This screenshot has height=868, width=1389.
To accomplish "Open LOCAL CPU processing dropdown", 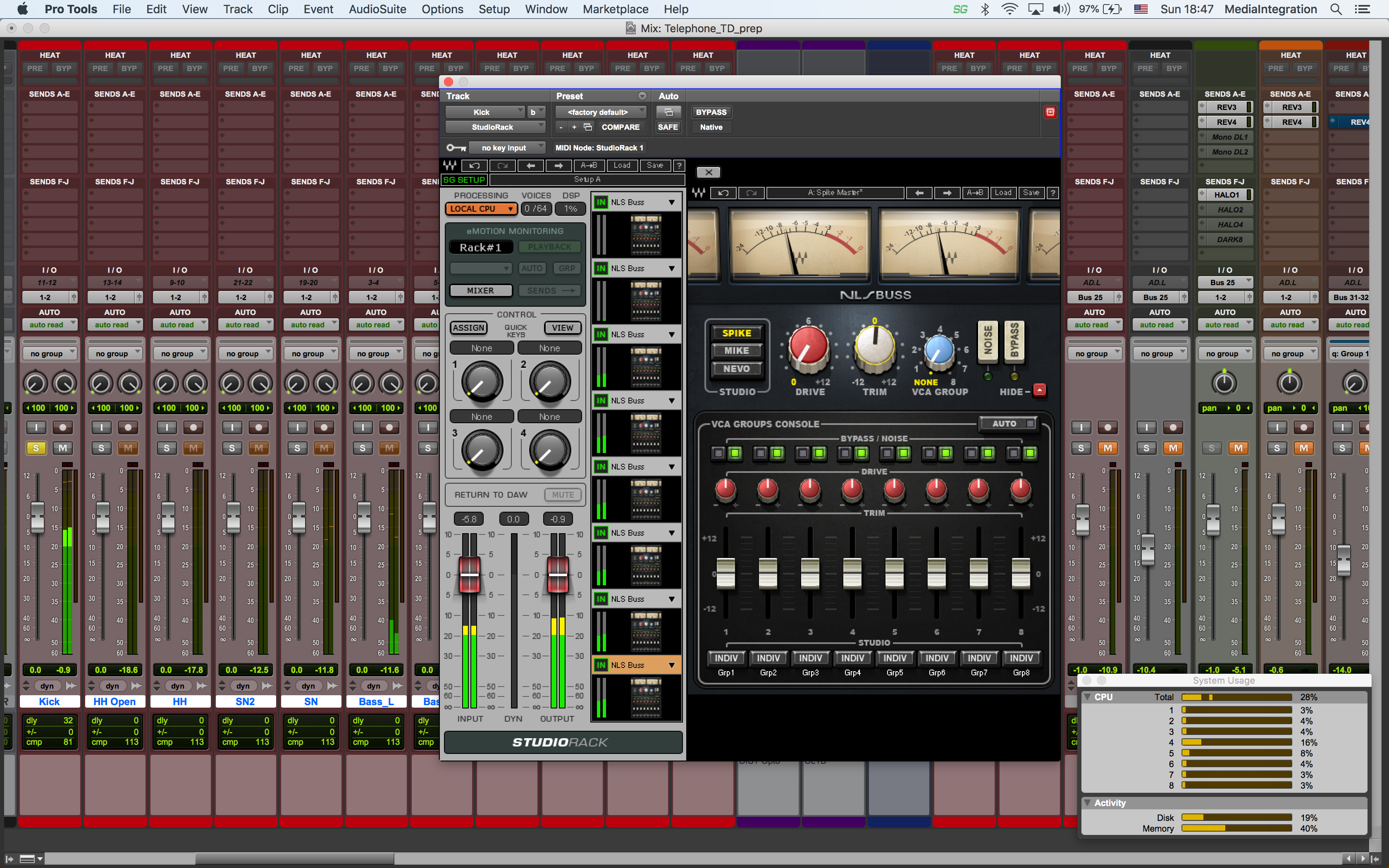I will pos(481,209).
